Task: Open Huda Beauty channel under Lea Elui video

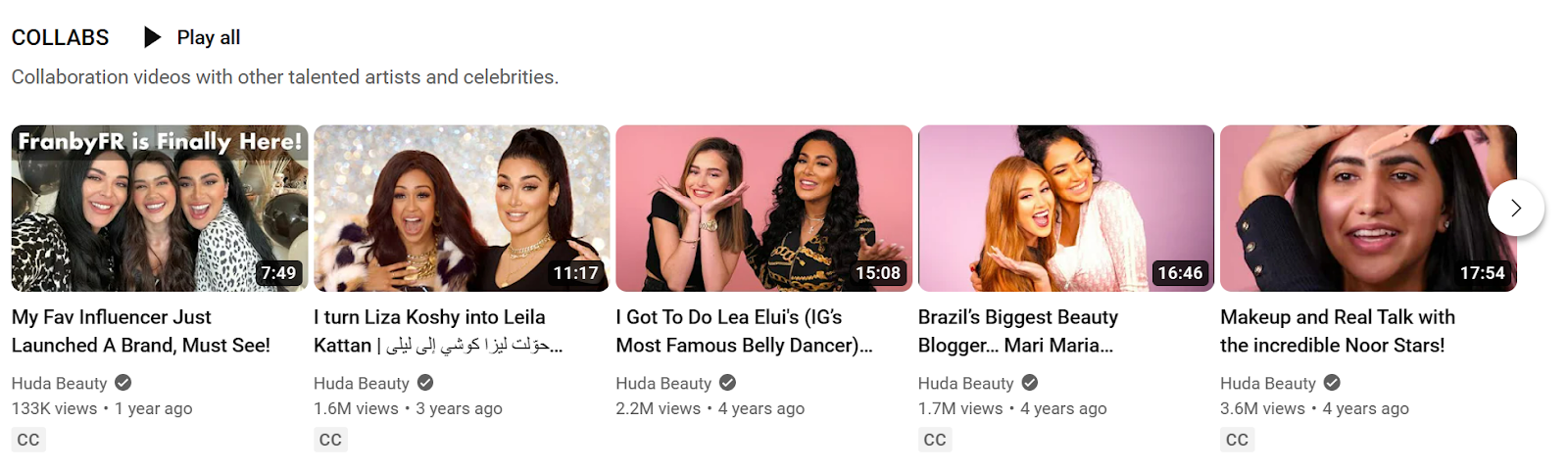Action: coord(663,383)
